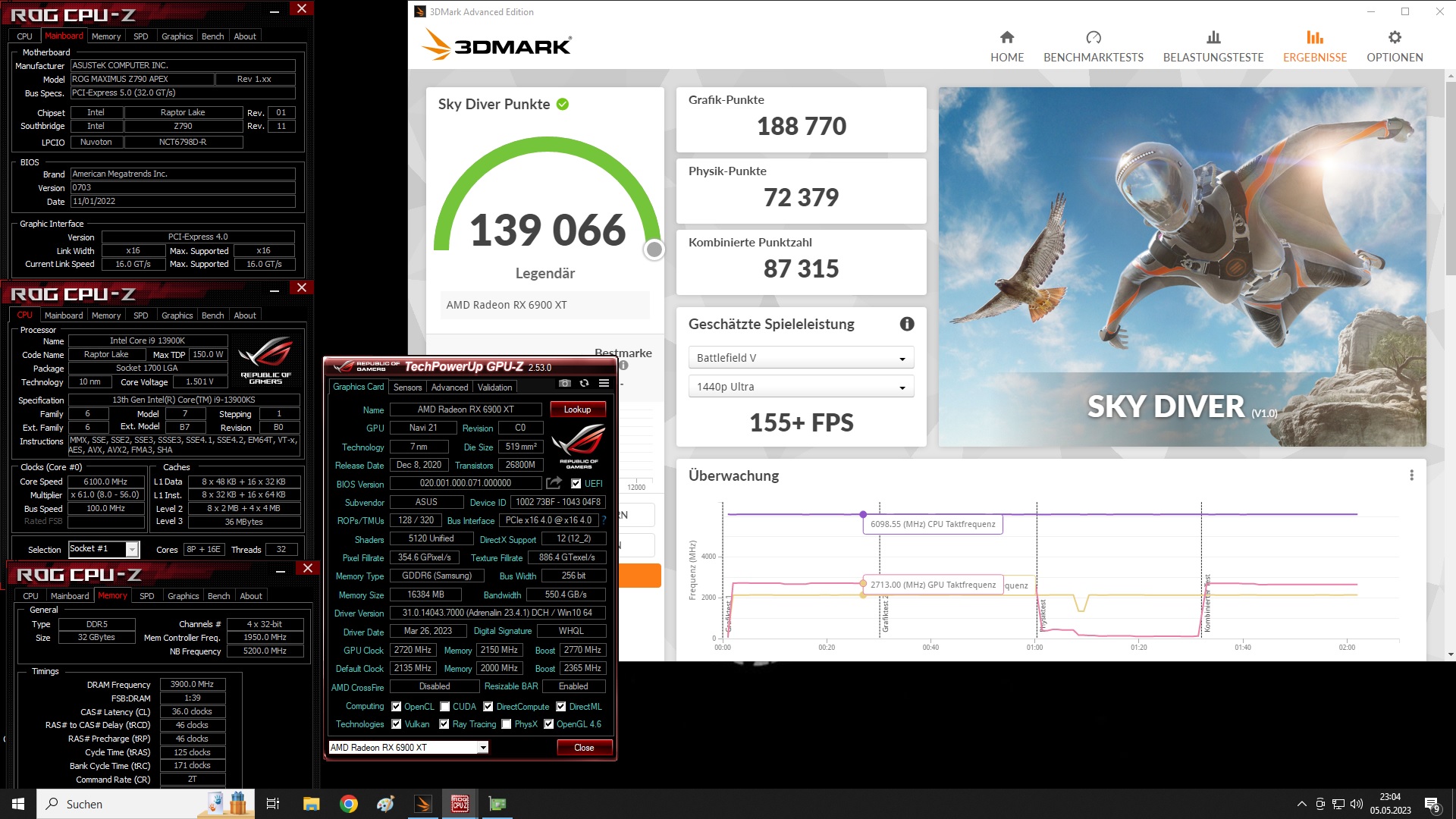Open SPD tab in bottom CPU-Z window

(147, 596)
